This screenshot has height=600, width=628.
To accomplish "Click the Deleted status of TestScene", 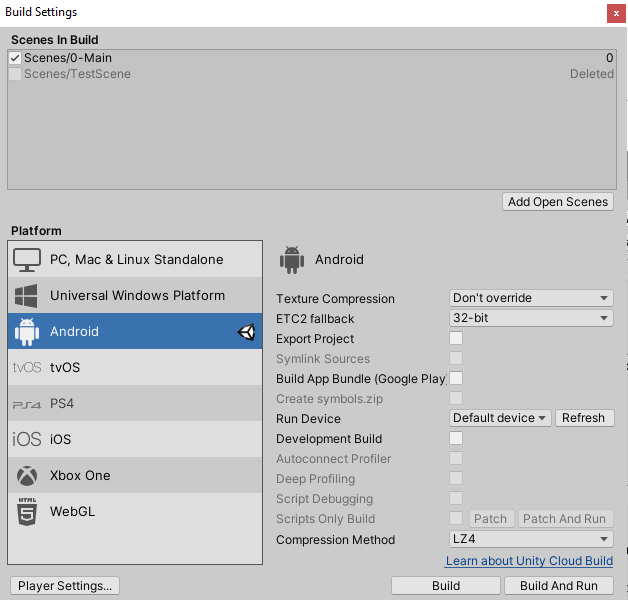I will click(592, 74).
